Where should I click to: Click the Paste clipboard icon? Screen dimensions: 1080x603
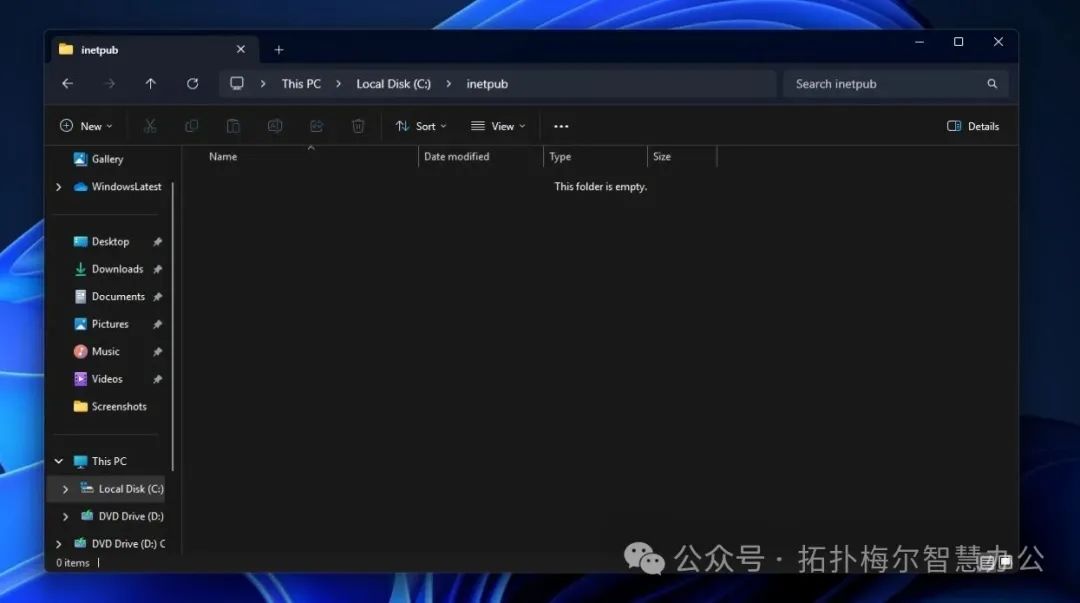[x=233, y=126]
